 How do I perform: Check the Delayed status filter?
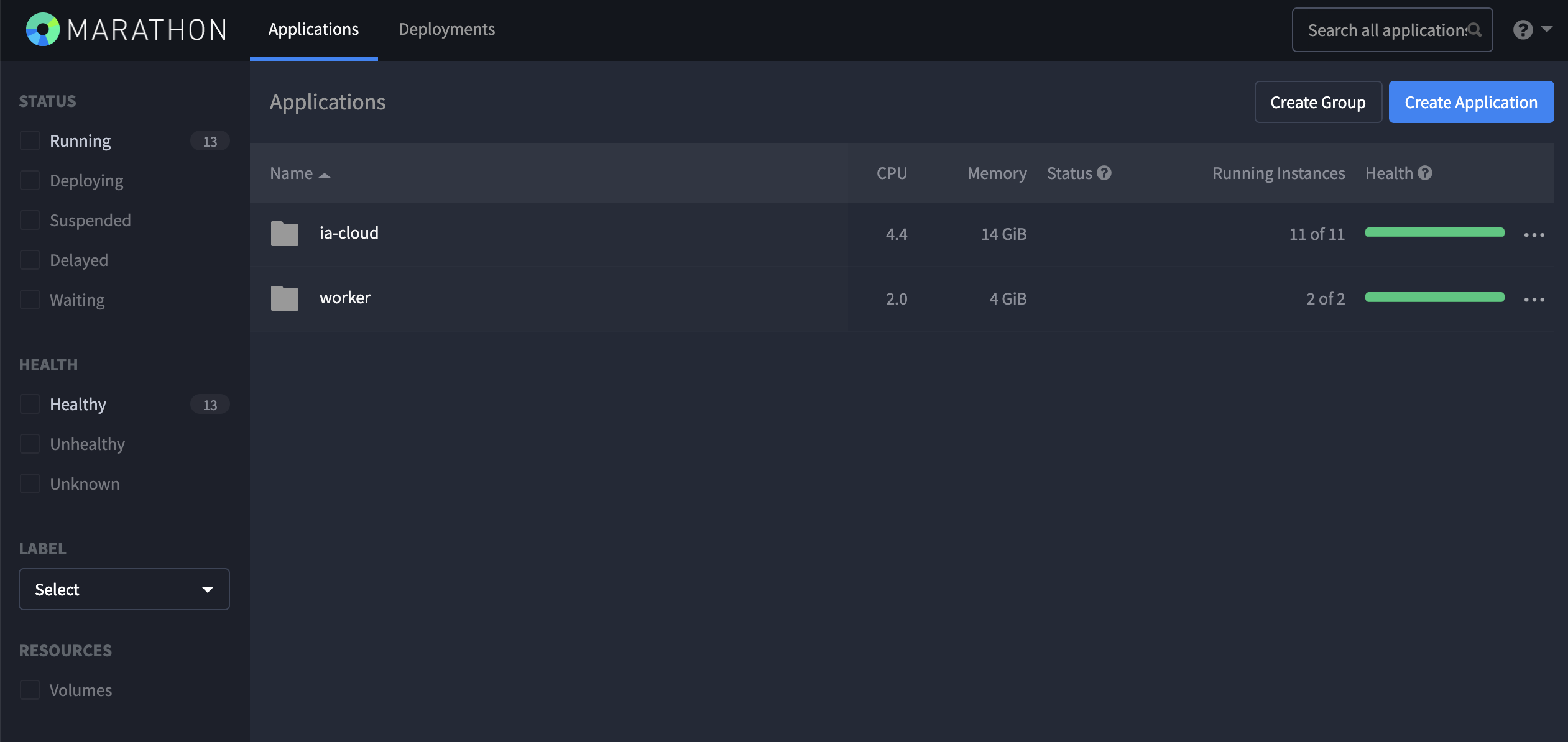coord(30,260)
